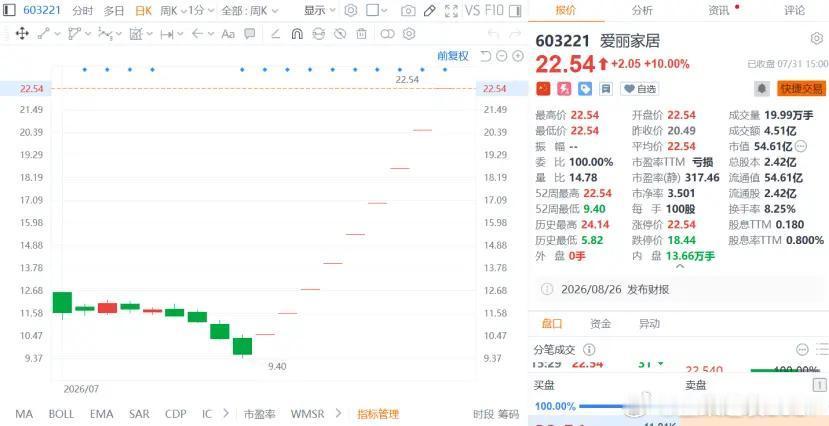Switch chart to 分时 view

click(x=82, y=11)
